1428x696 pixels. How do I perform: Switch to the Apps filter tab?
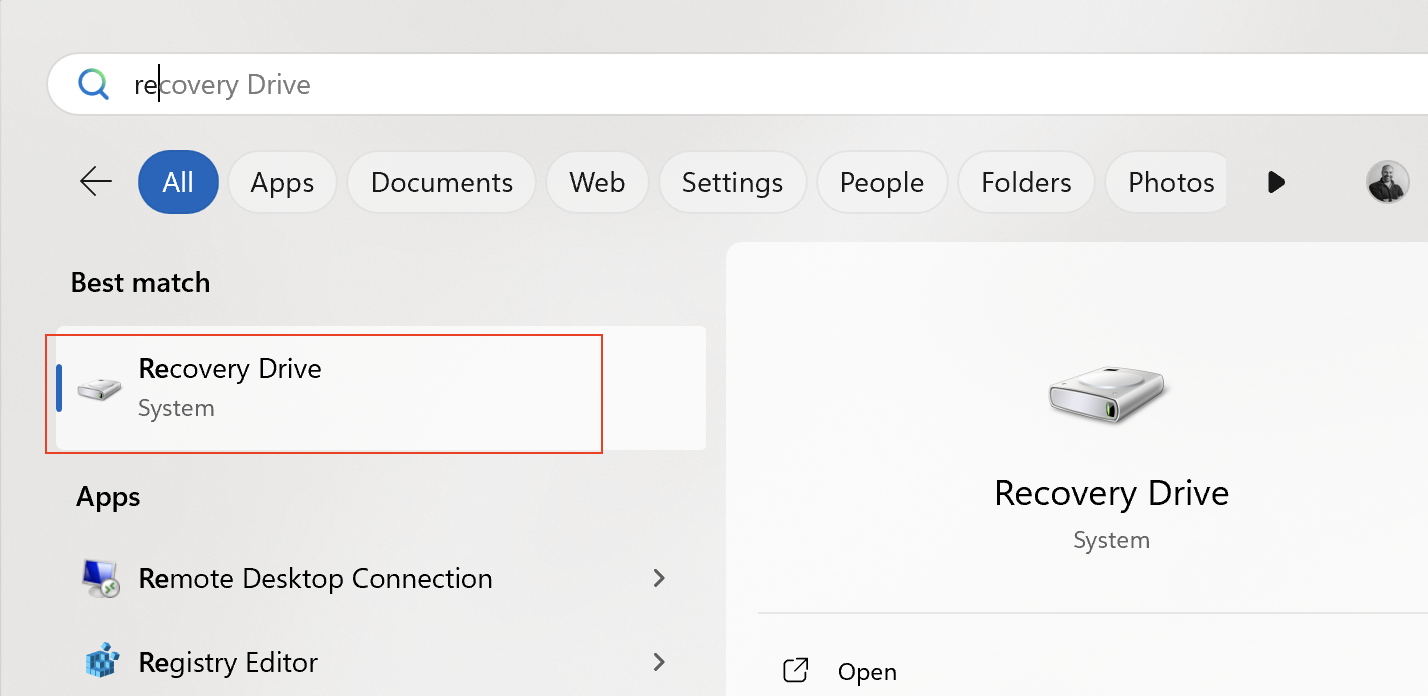[282, 182]
